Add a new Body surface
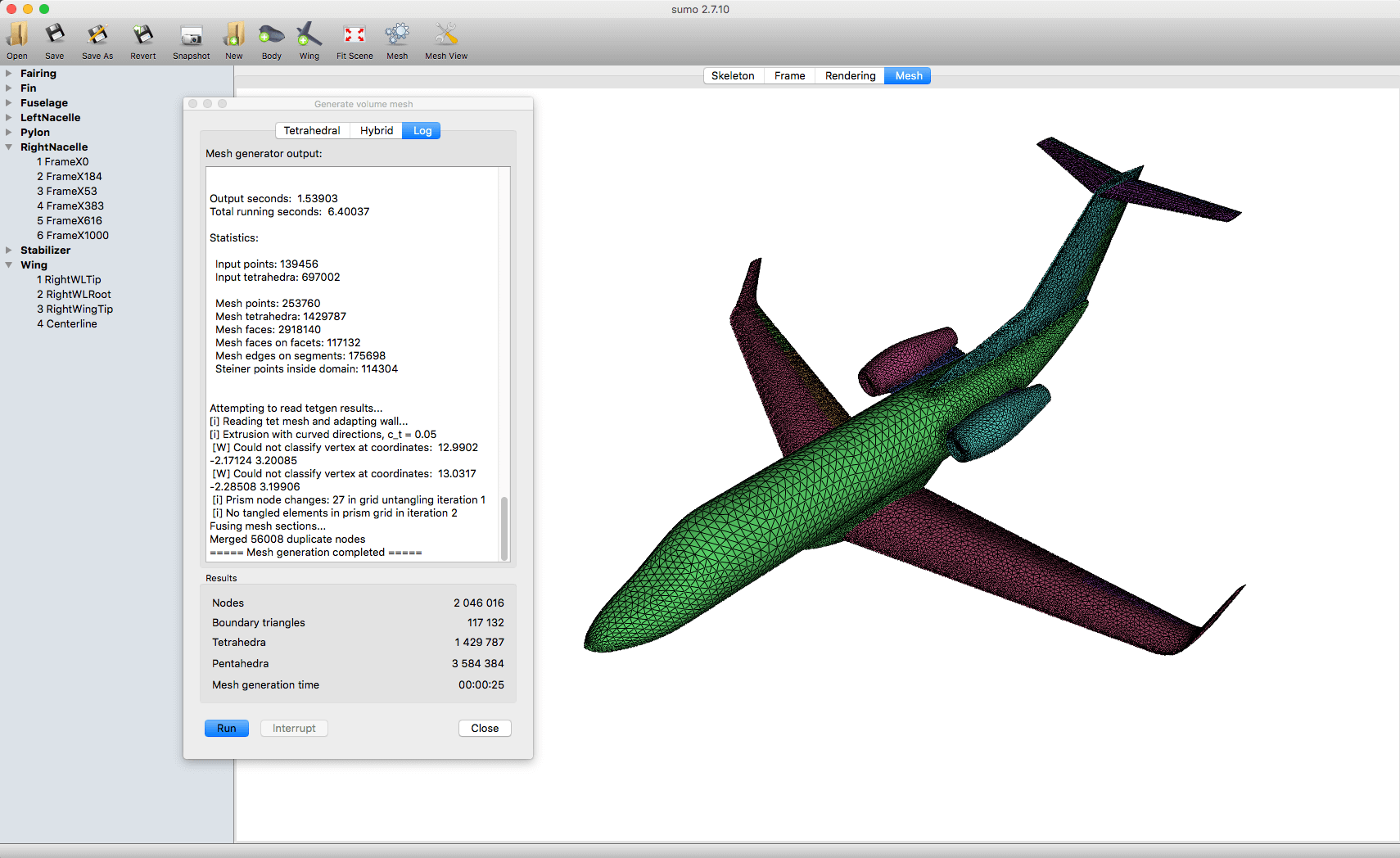1400x858 pixels. click(271, 35)
